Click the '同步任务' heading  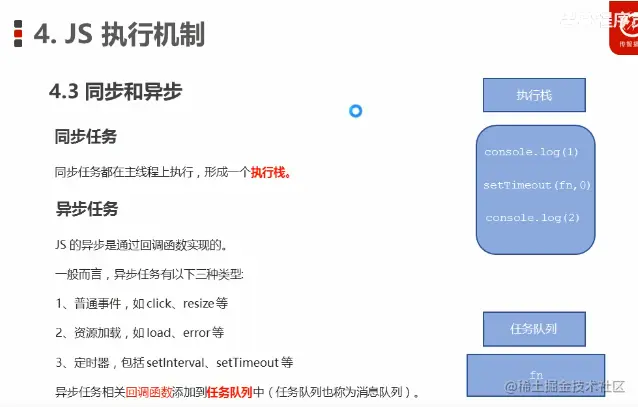coord(86,136)
